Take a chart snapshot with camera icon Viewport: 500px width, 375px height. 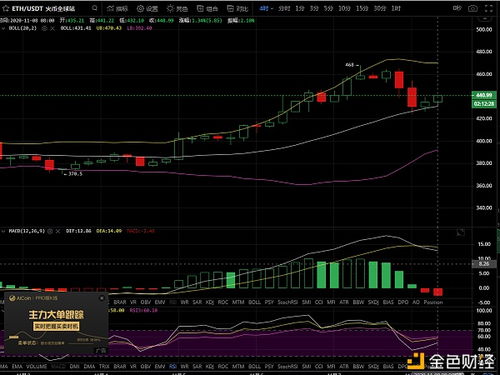tap(473, 9)
